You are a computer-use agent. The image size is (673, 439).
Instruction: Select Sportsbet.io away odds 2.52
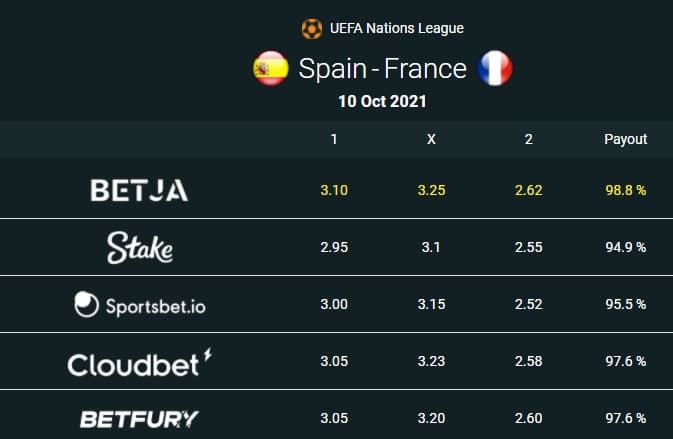pyautogui.click(x=529, y=304)
